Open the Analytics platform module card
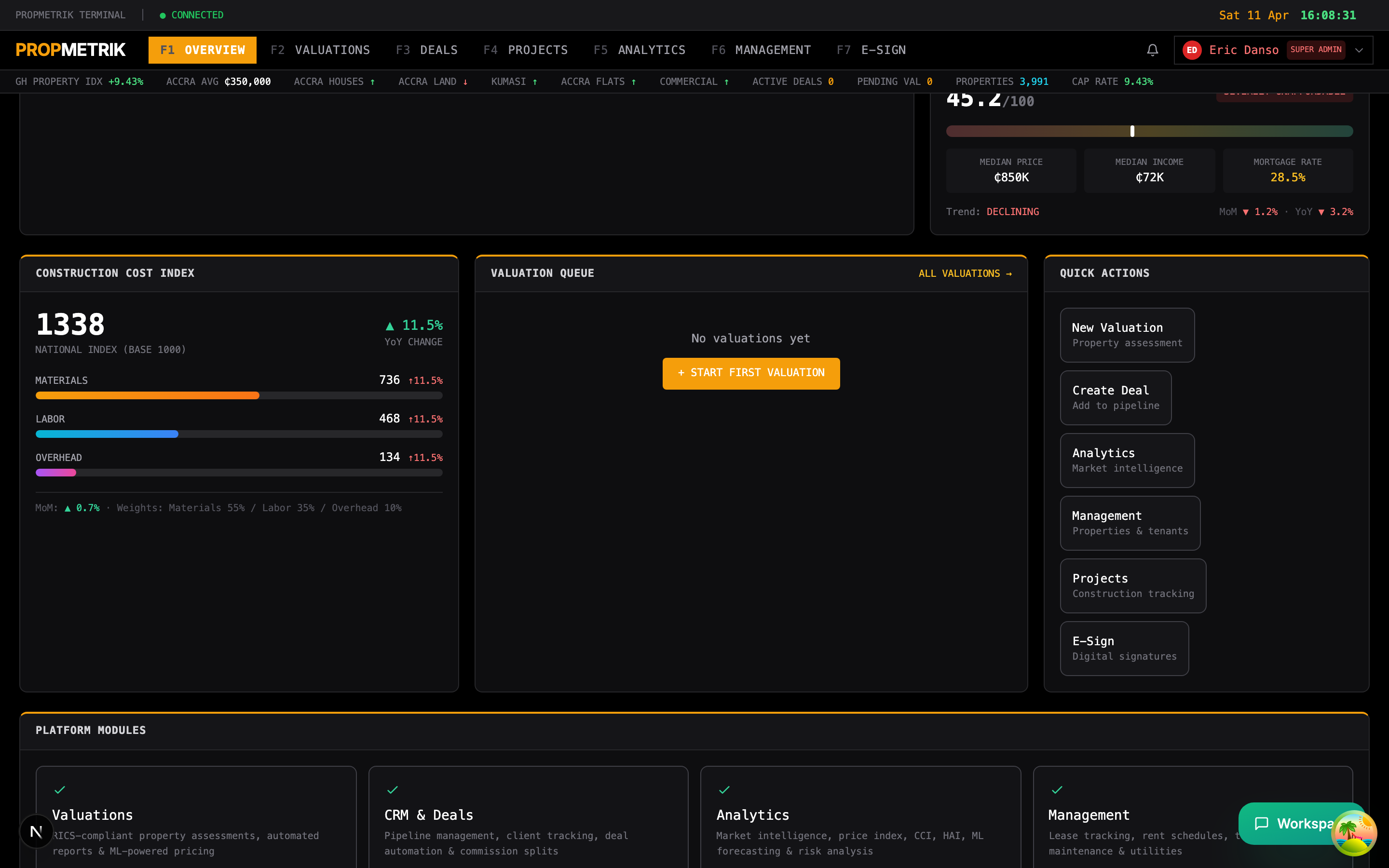 click(860, 817)
